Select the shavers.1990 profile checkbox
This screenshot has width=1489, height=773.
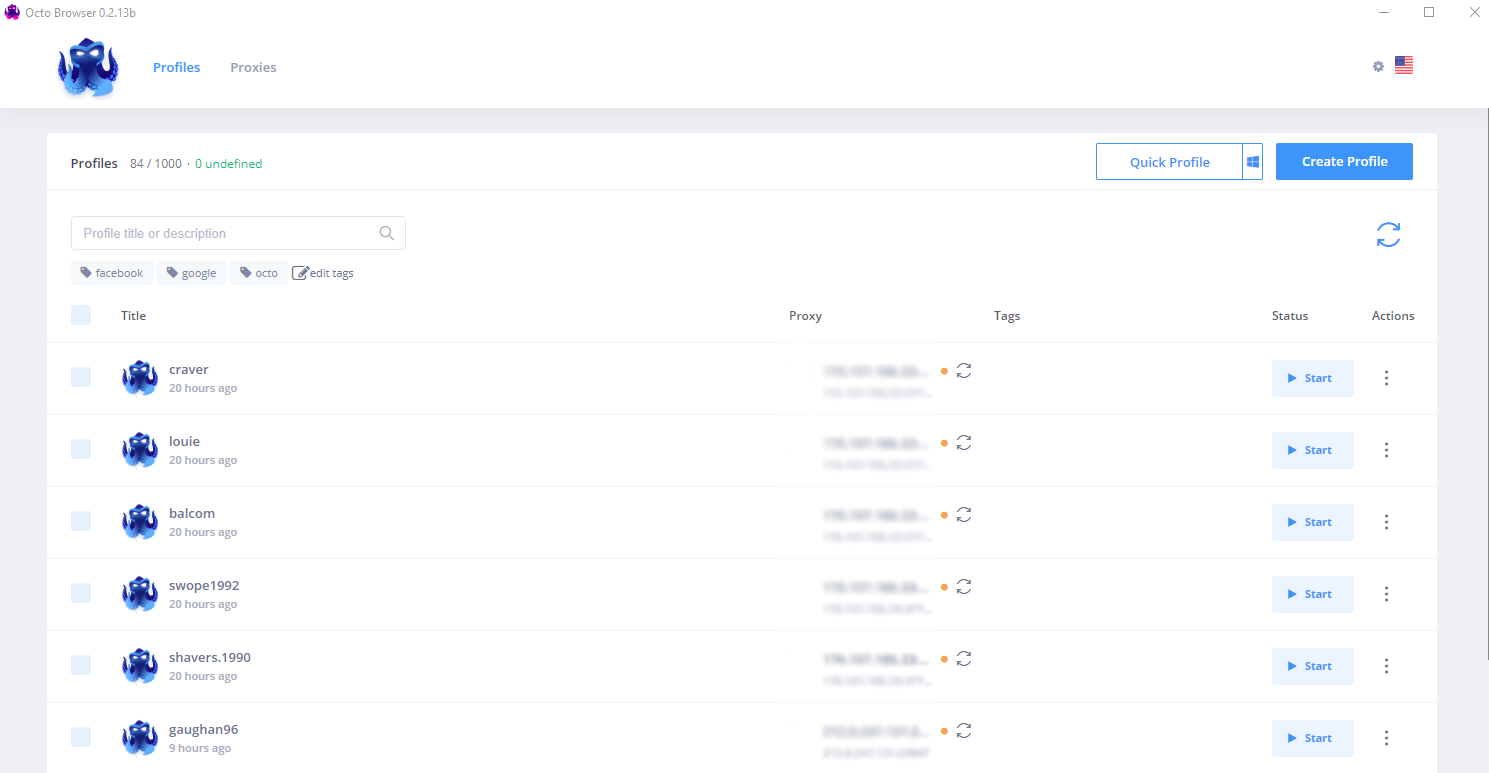81,665
